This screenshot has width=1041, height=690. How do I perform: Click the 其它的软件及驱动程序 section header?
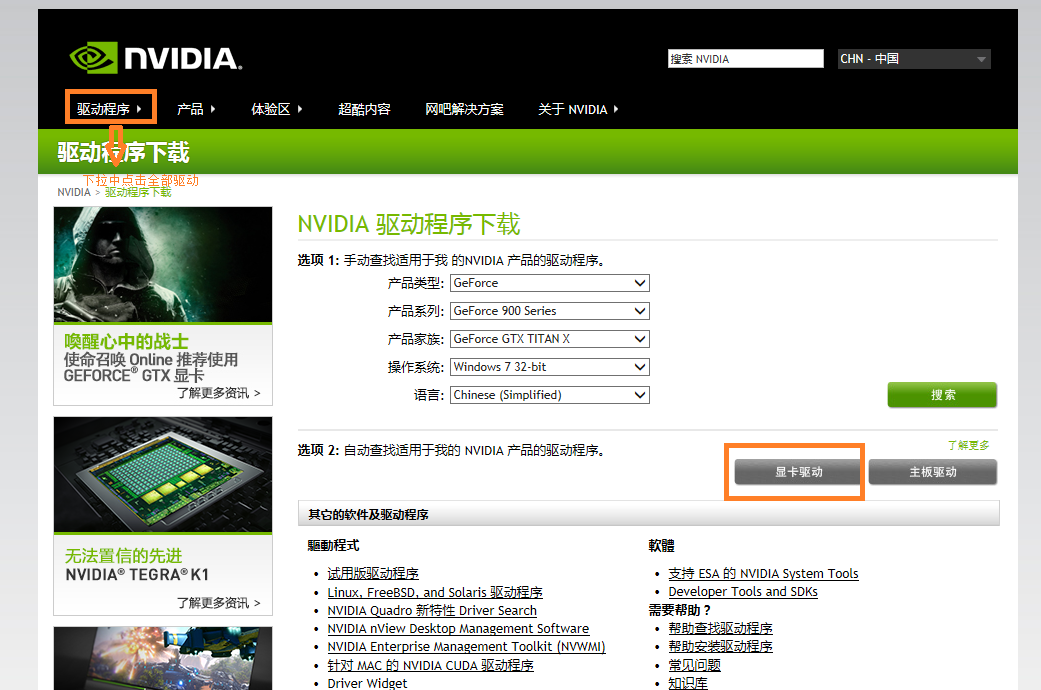pyautogui.click(x=649, y=514)
